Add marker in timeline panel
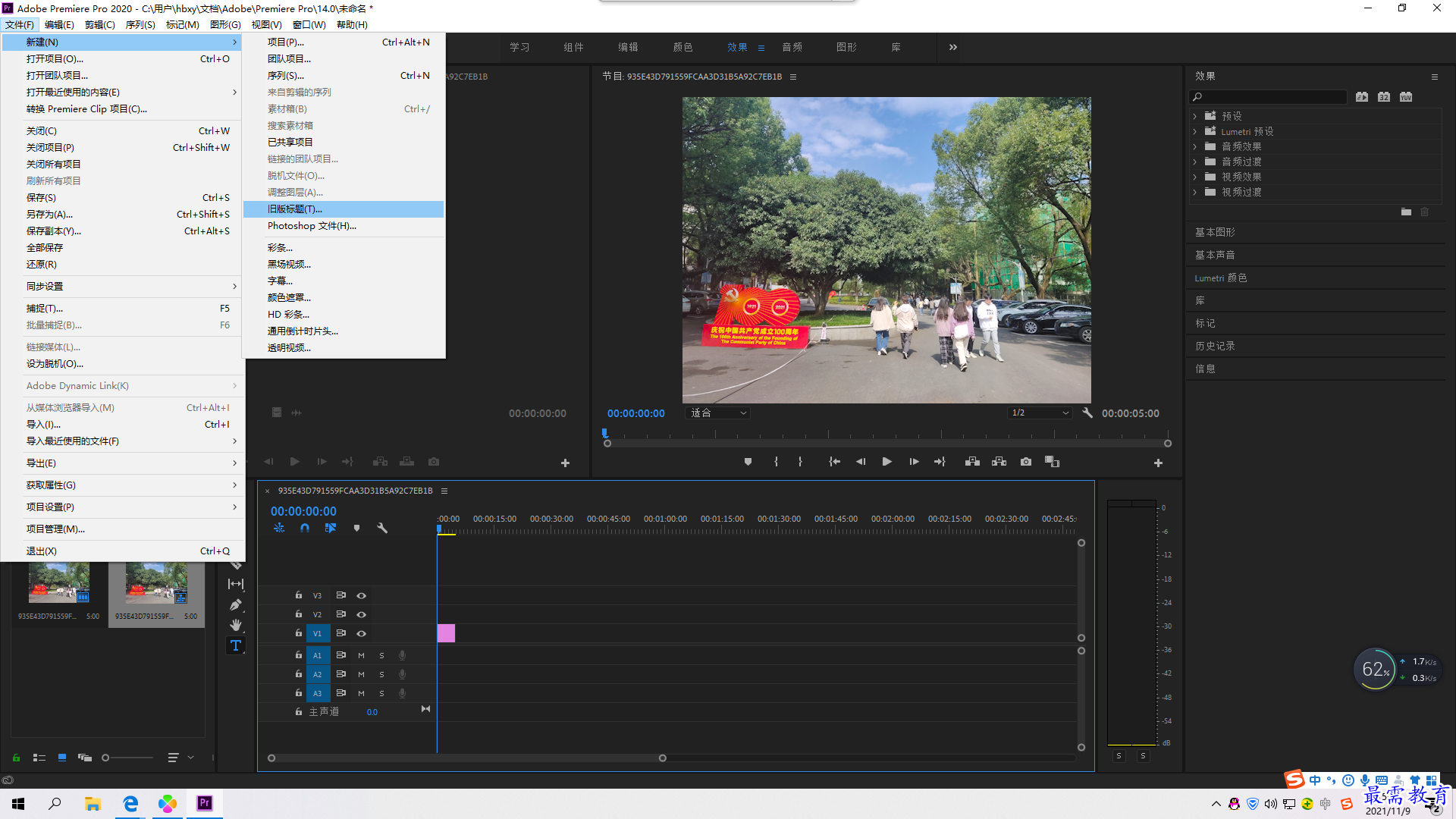The image size is (1456, 819). (x=356, y=528)
